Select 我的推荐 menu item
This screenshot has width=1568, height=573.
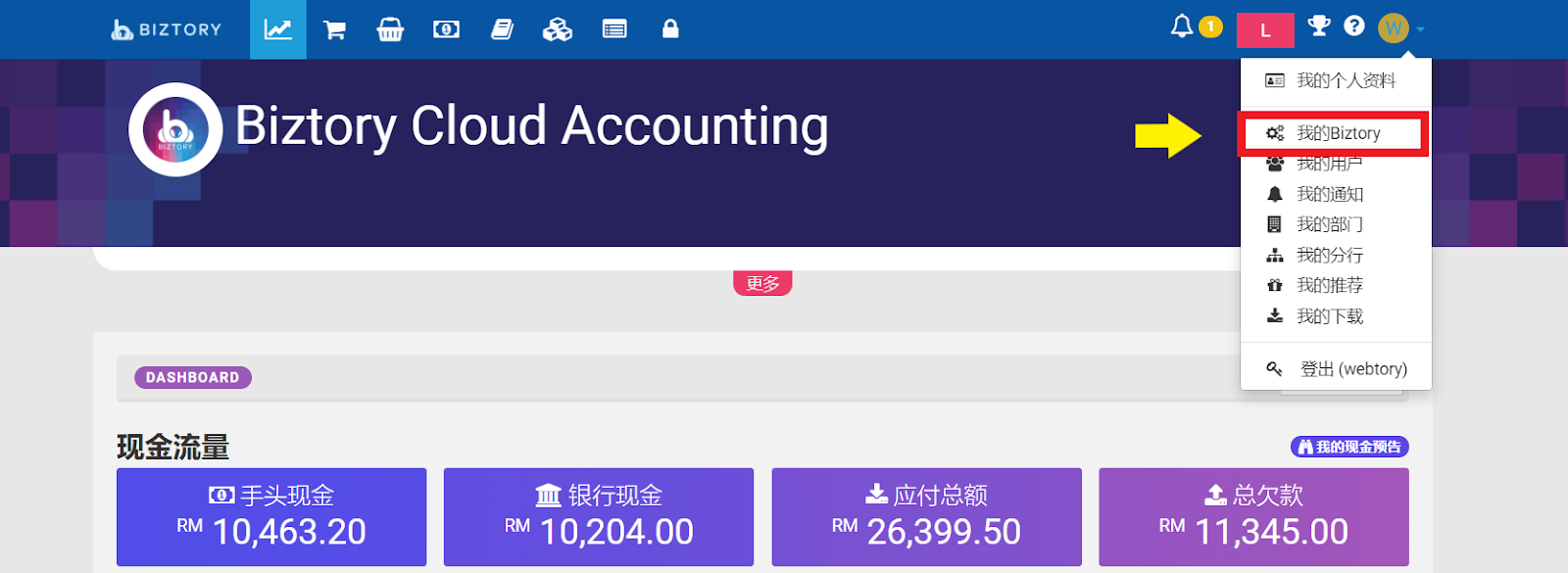(1336, 285)
